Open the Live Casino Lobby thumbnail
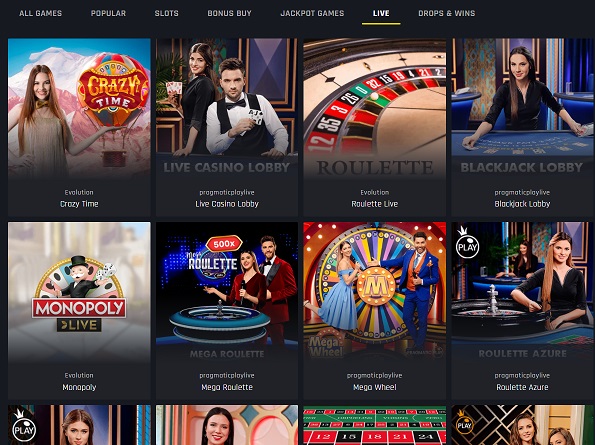Screen dimensions: 595x445 click(x=227, y=108)
